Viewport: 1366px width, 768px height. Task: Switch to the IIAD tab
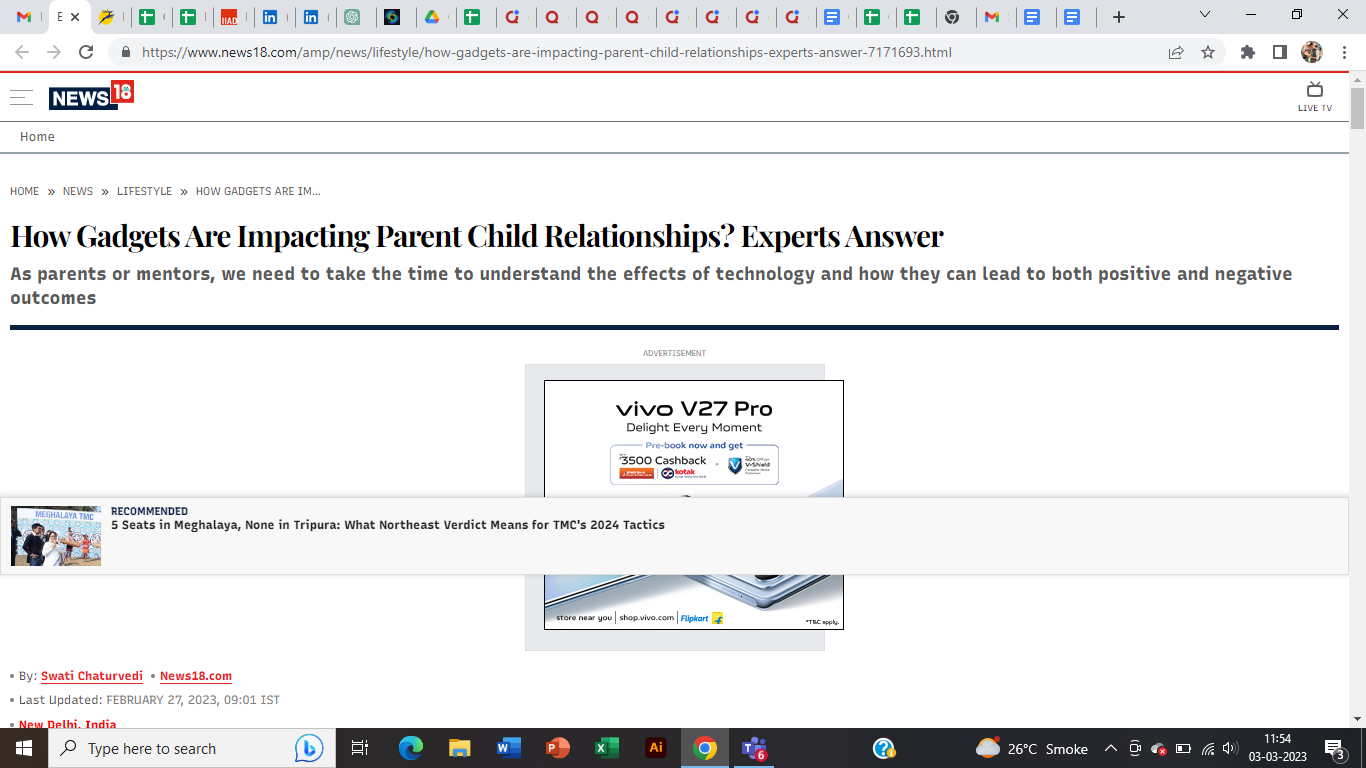pos(229,17)
